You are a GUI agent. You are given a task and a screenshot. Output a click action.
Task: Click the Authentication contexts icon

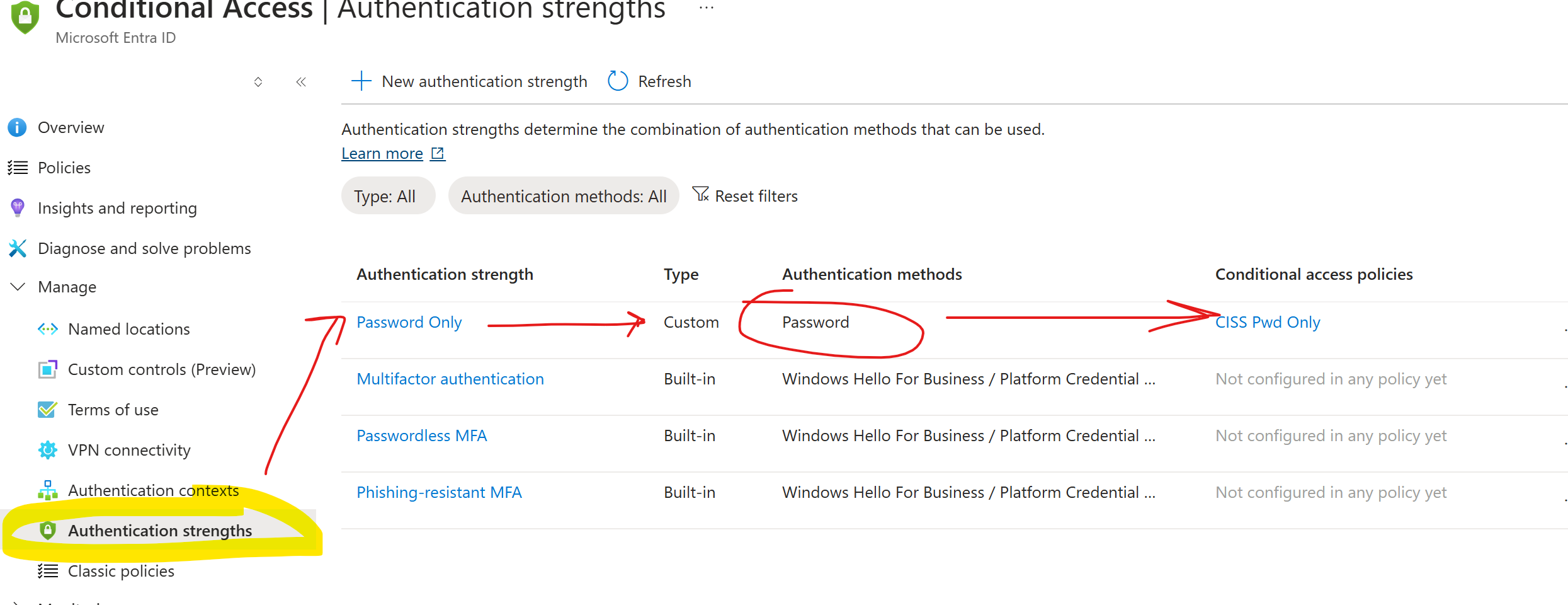coord(47,490)
